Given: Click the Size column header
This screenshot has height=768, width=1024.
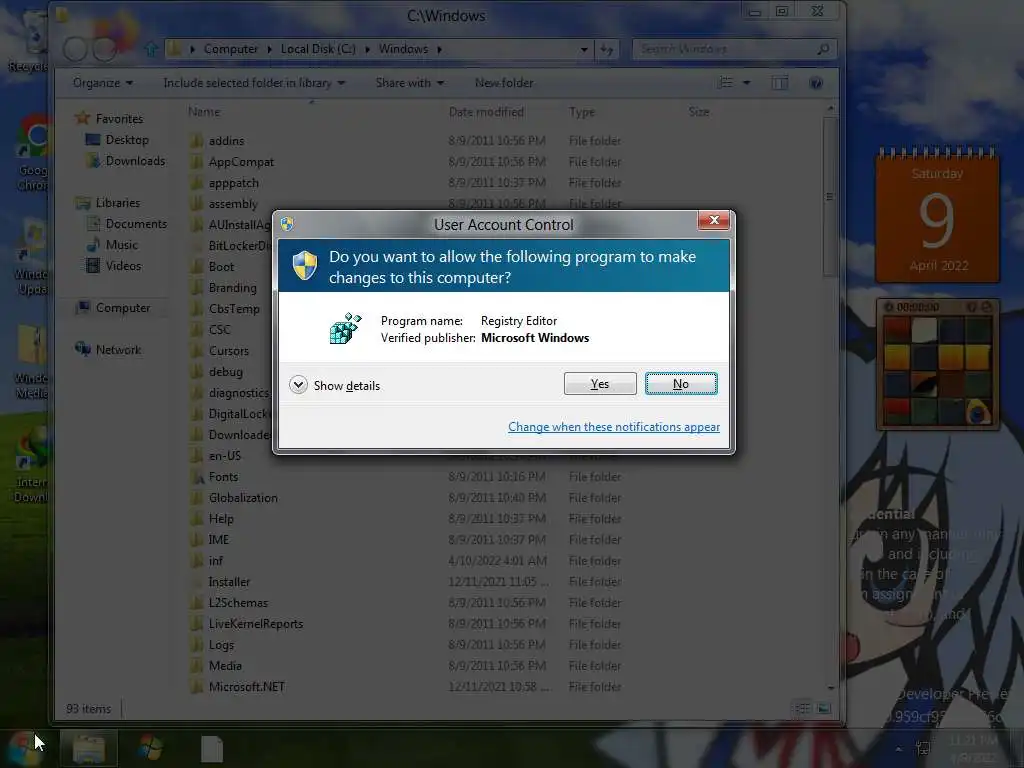Looking at the screenshot, I should tap(698, 112).
